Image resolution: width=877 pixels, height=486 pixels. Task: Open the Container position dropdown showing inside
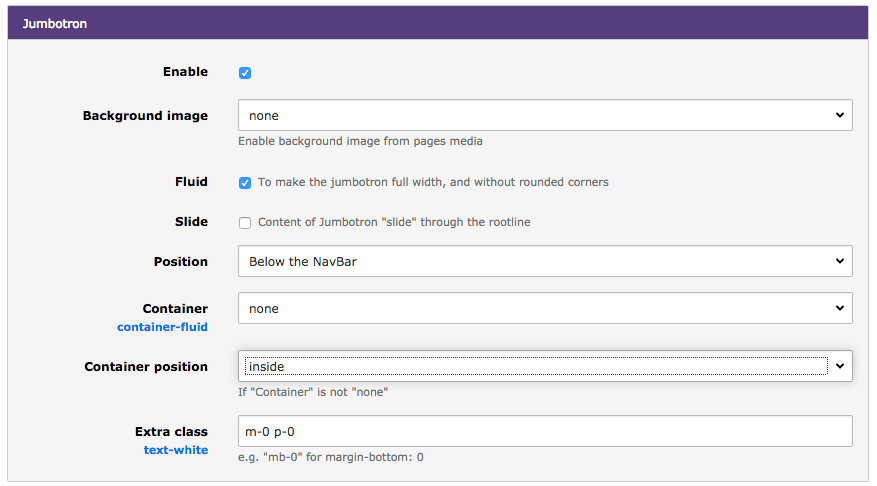(545, 366)
